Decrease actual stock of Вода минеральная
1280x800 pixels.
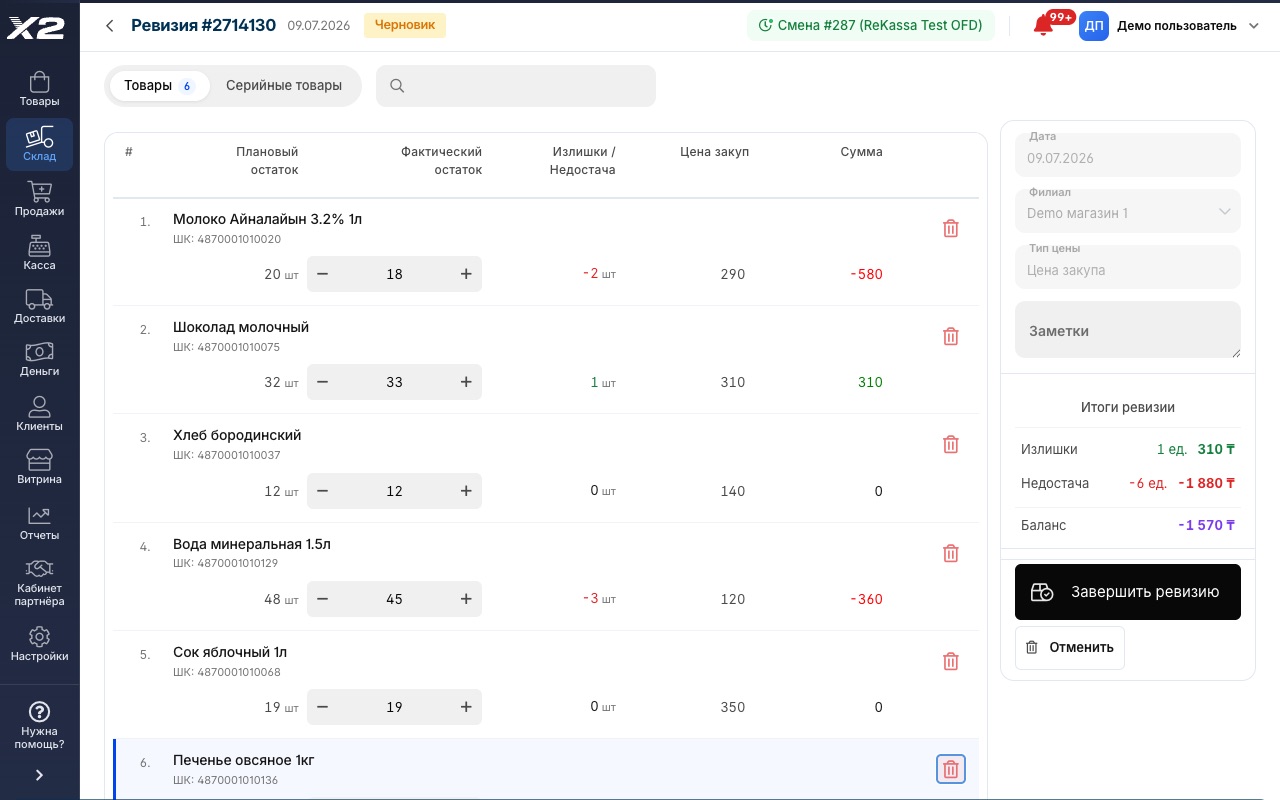pyautogui.click(x=323, y=599)
